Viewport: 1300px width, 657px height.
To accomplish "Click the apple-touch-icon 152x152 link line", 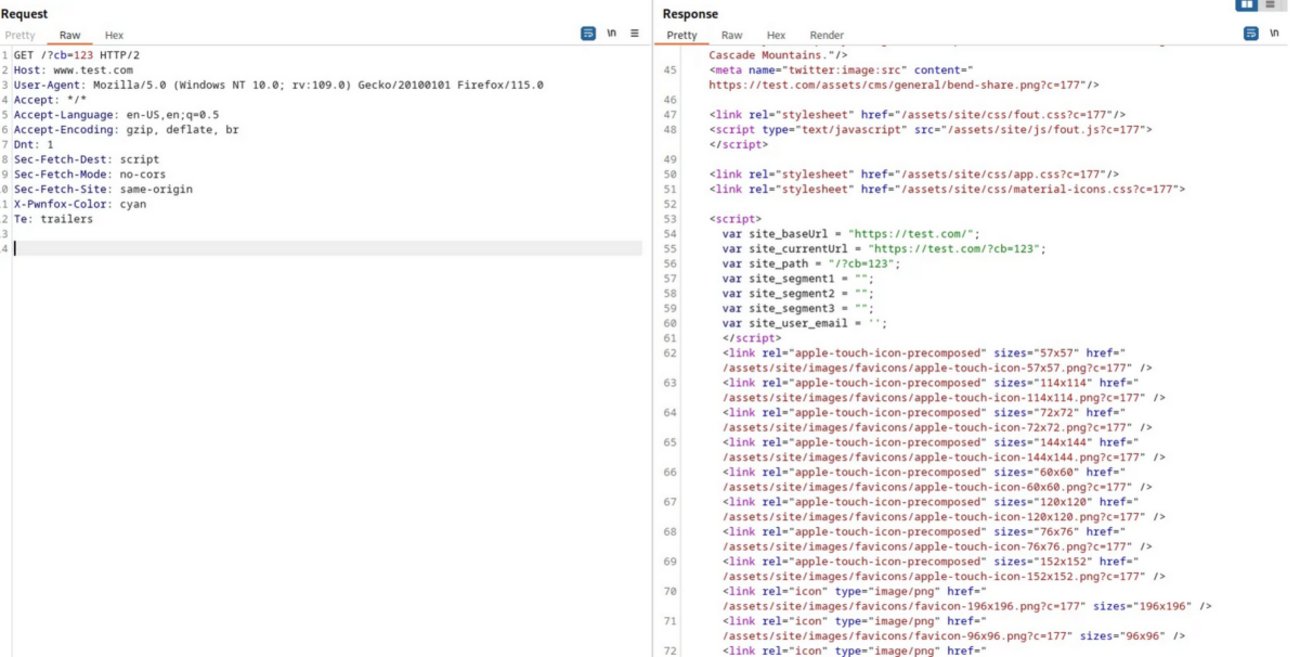I will (931, 562).
